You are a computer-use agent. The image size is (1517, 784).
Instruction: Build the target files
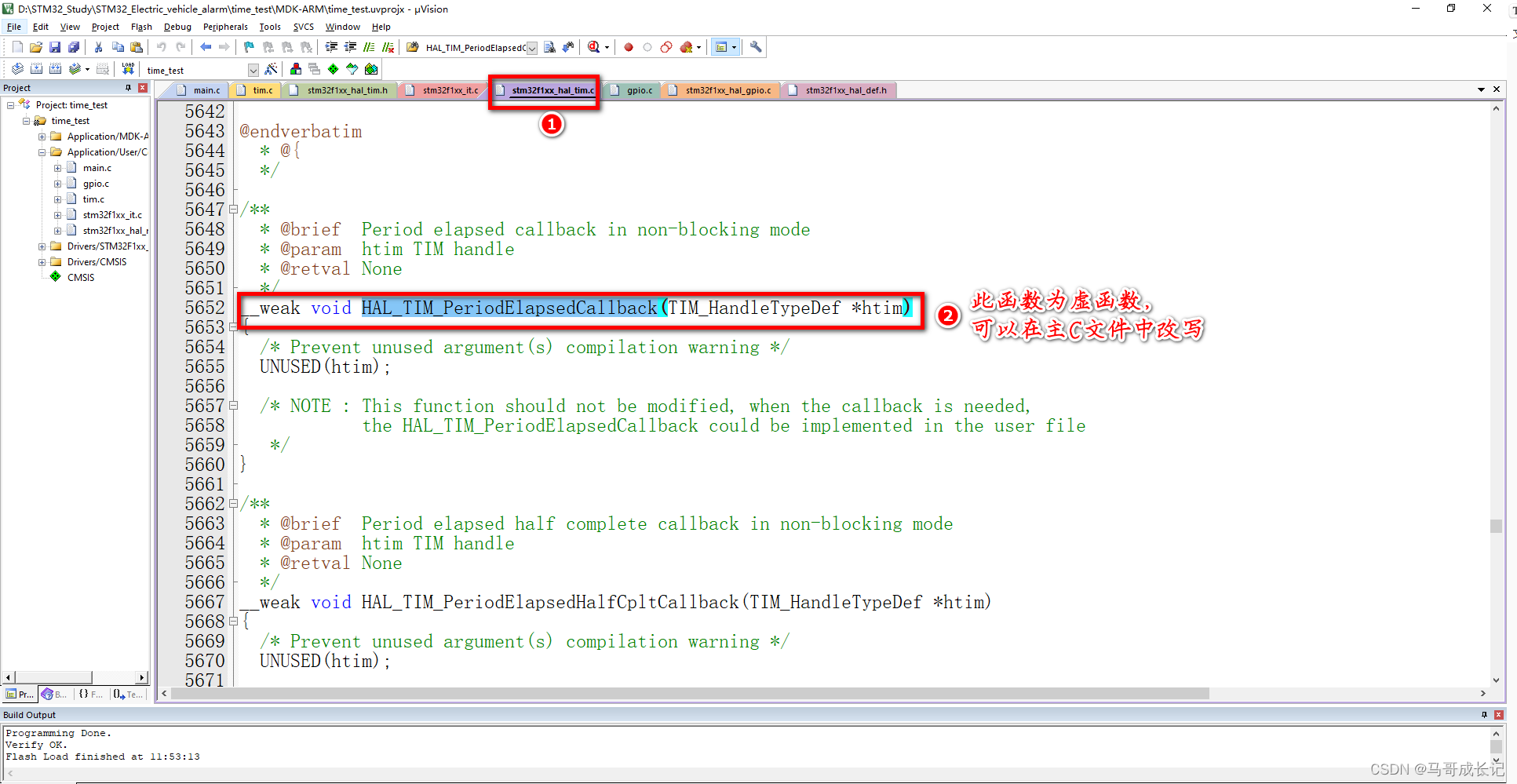tap(36, 69)
